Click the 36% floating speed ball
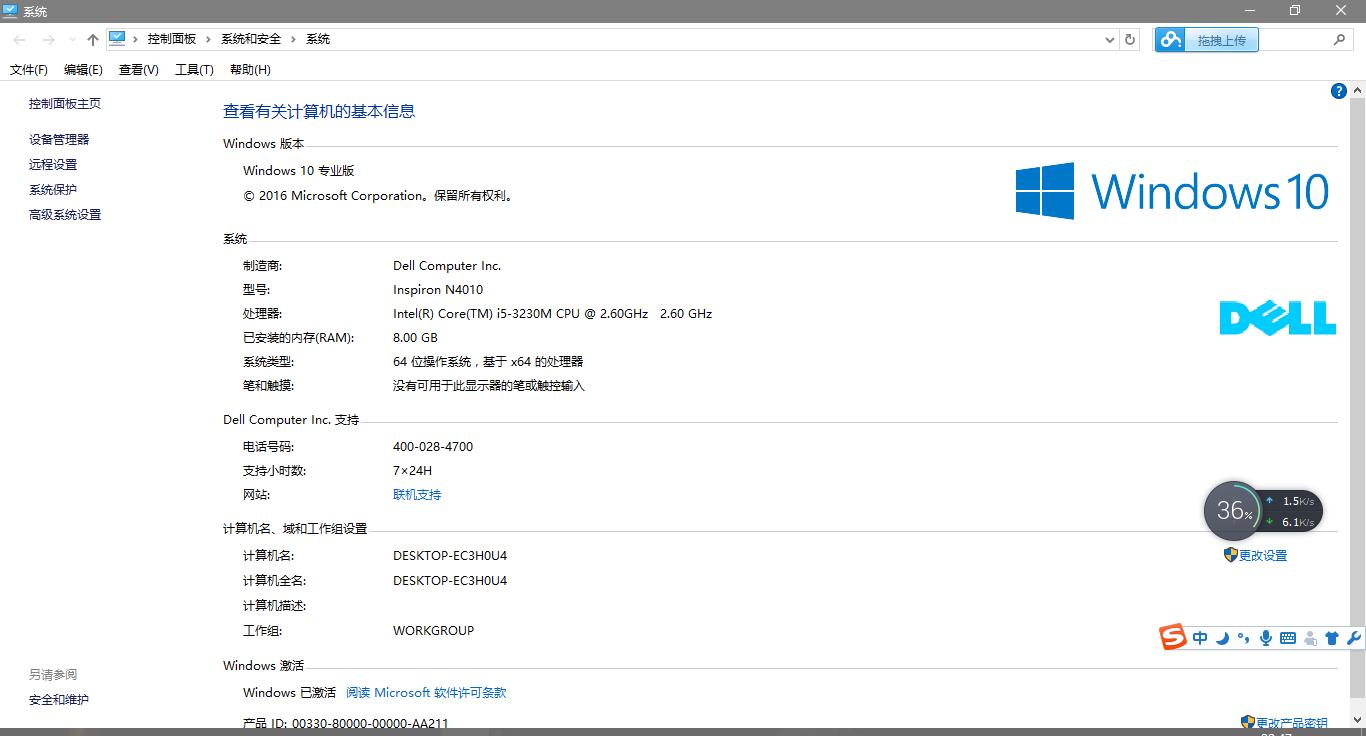This screenshot has width=1366, height=736. pos(1233,511)
